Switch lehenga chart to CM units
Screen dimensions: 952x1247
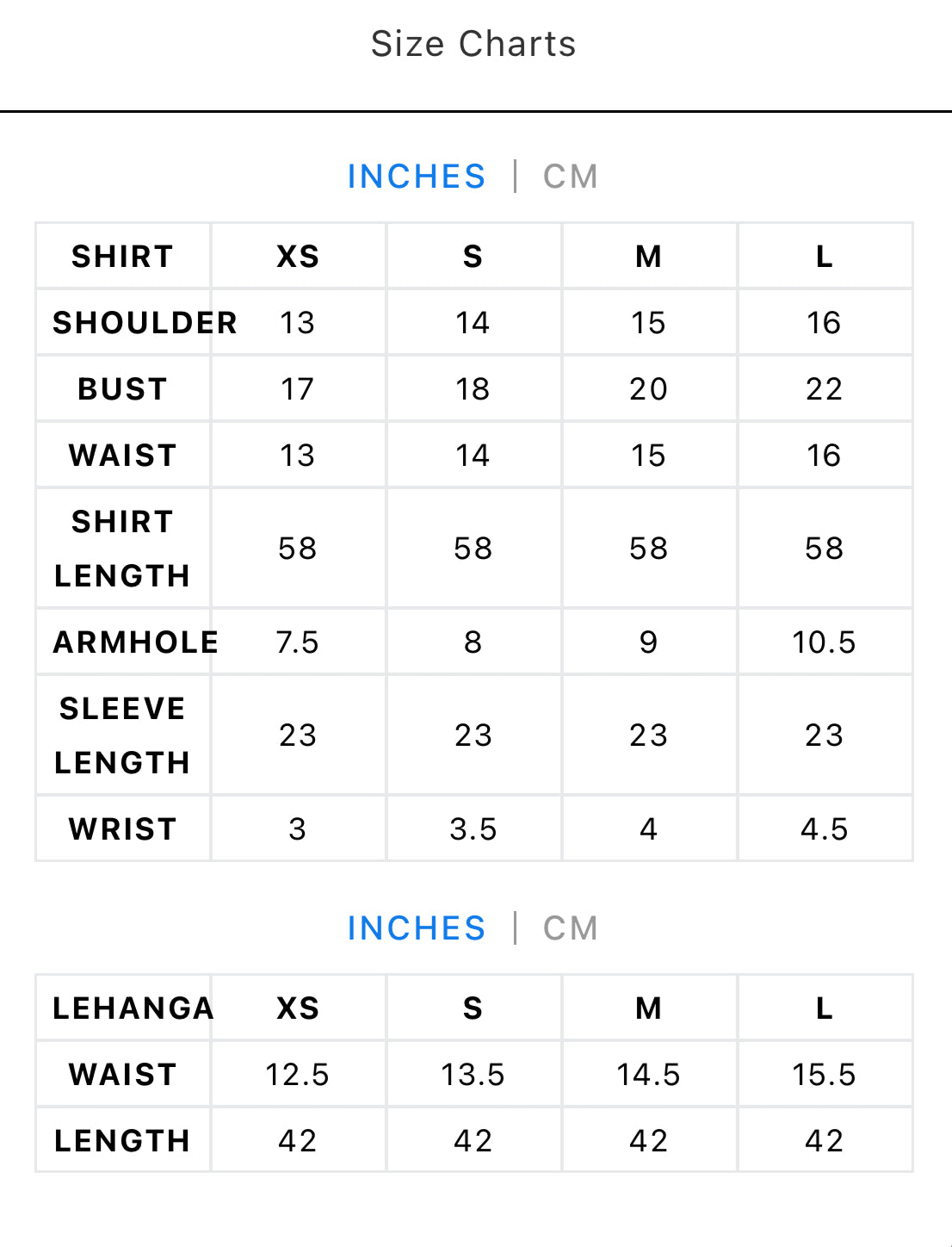pyautogui.click(x=570, y=928)
